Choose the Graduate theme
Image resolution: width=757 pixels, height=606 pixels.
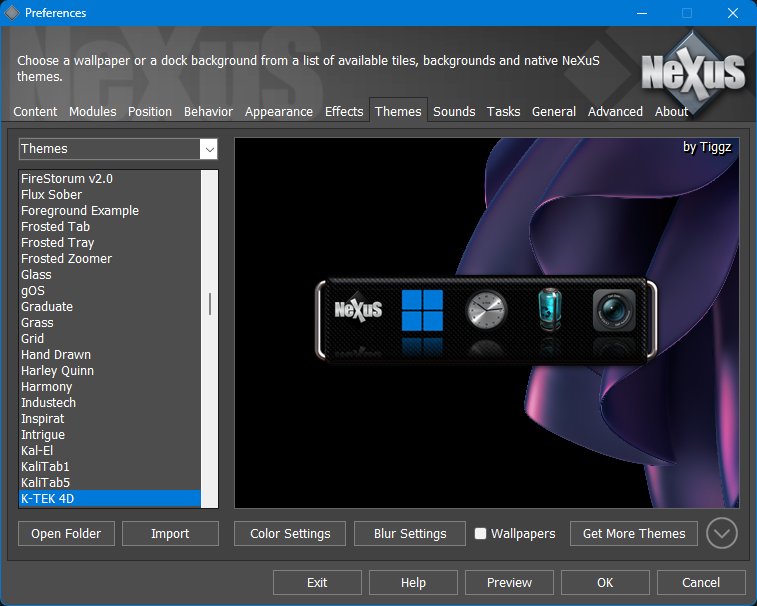coord(110,307)
